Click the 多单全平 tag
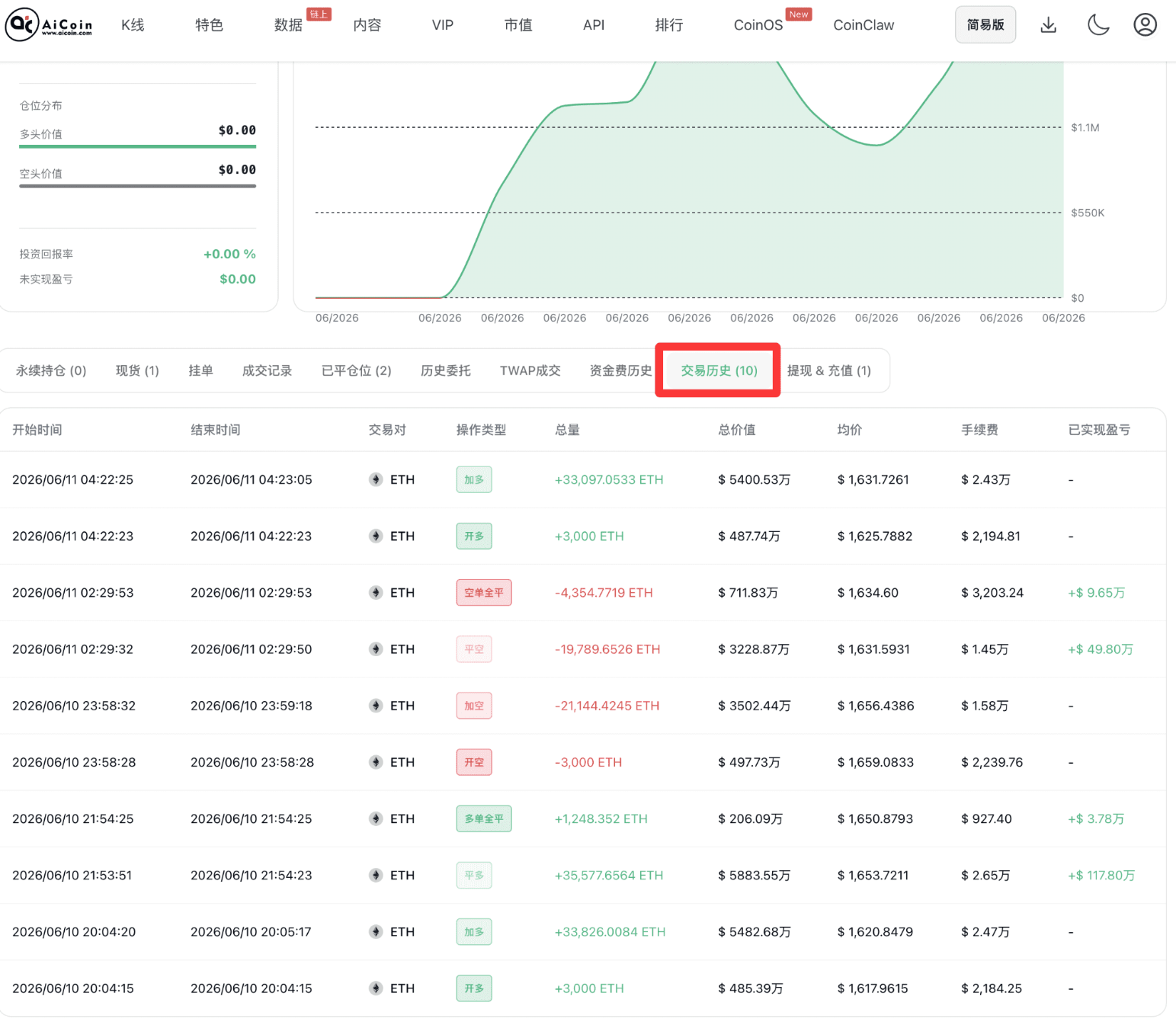 click(x=484, y=818)
